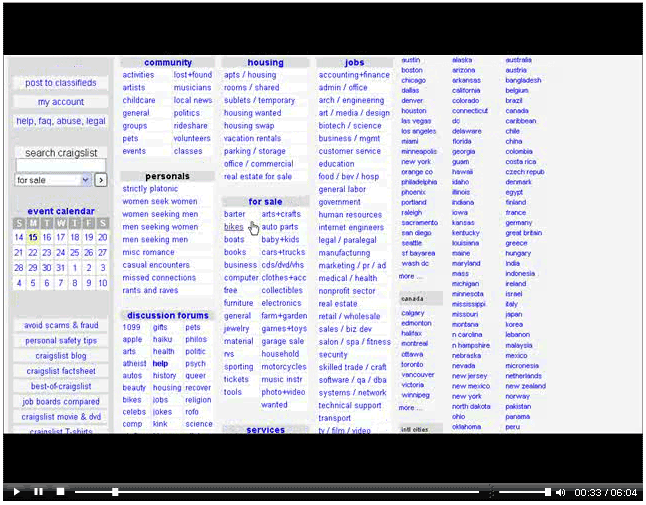The height and width of the screenshot is (505, 646).
Task: Open 'rideshare' under community
Action: (190, 126)
